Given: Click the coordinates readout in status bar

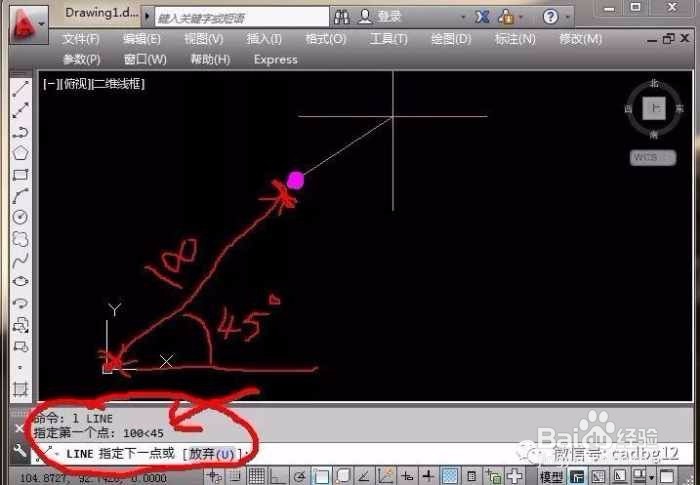Looking at the screenshot, I should [x=93, y=478].
